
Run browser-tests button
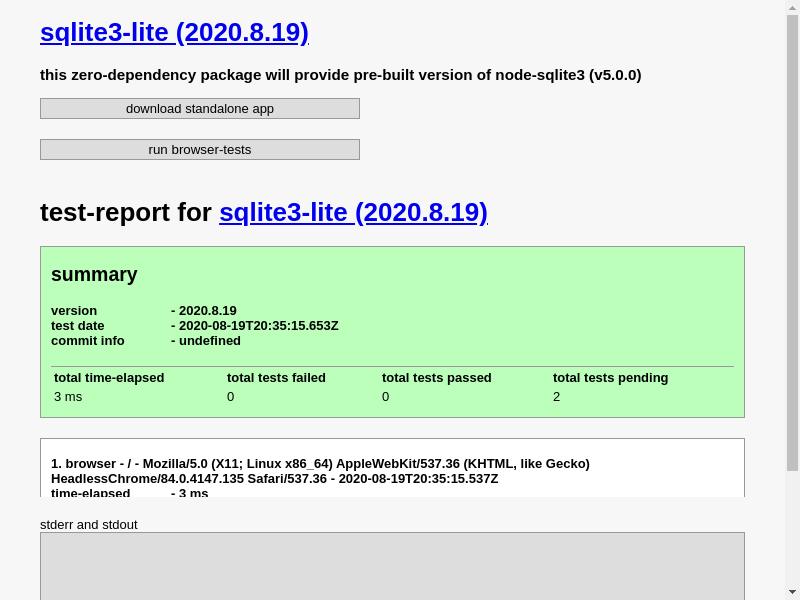coord(200,149)
